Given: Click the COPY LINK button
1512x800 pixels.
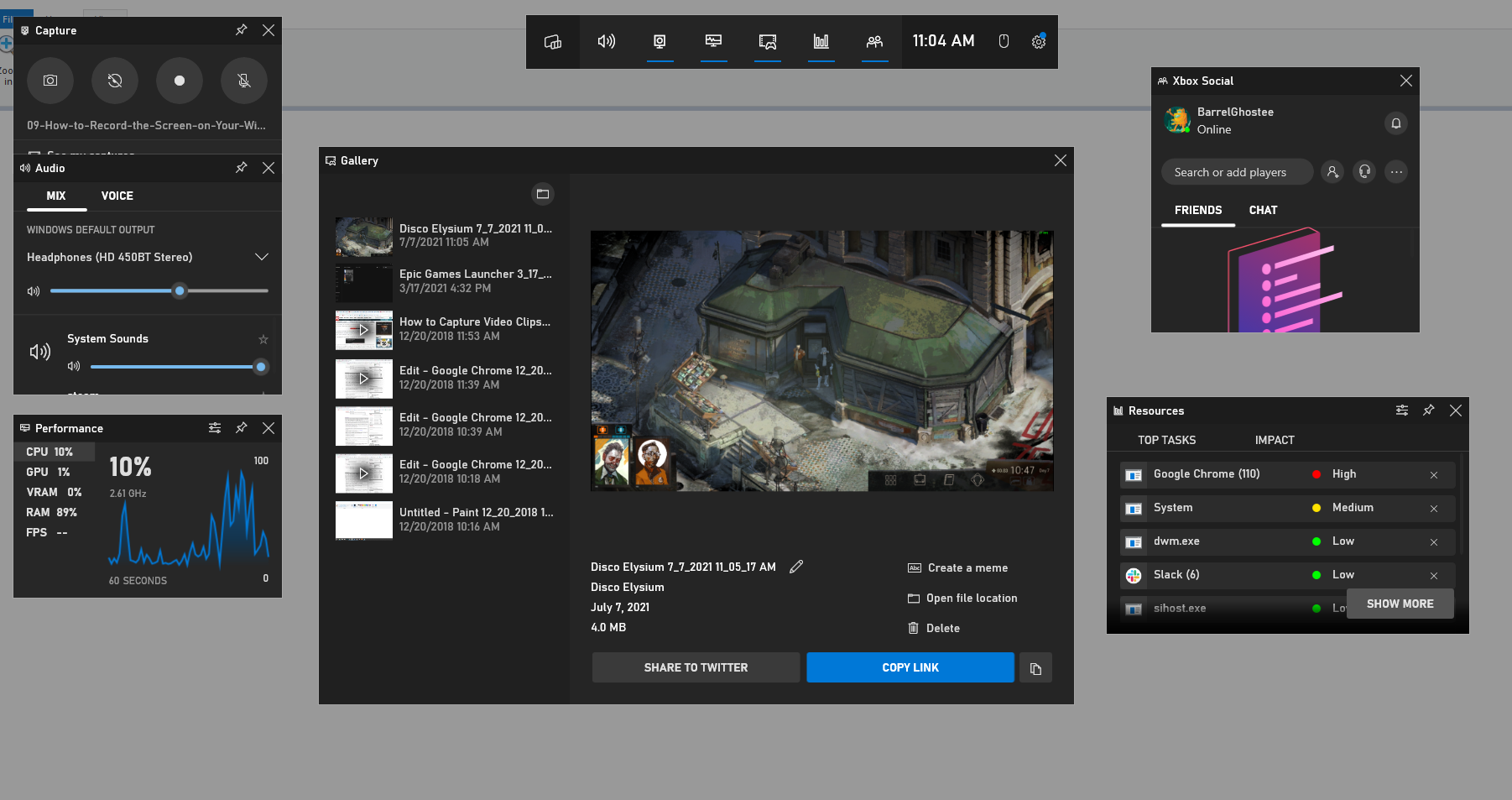Looking at the screenshot, I should (x=910, y=668).
